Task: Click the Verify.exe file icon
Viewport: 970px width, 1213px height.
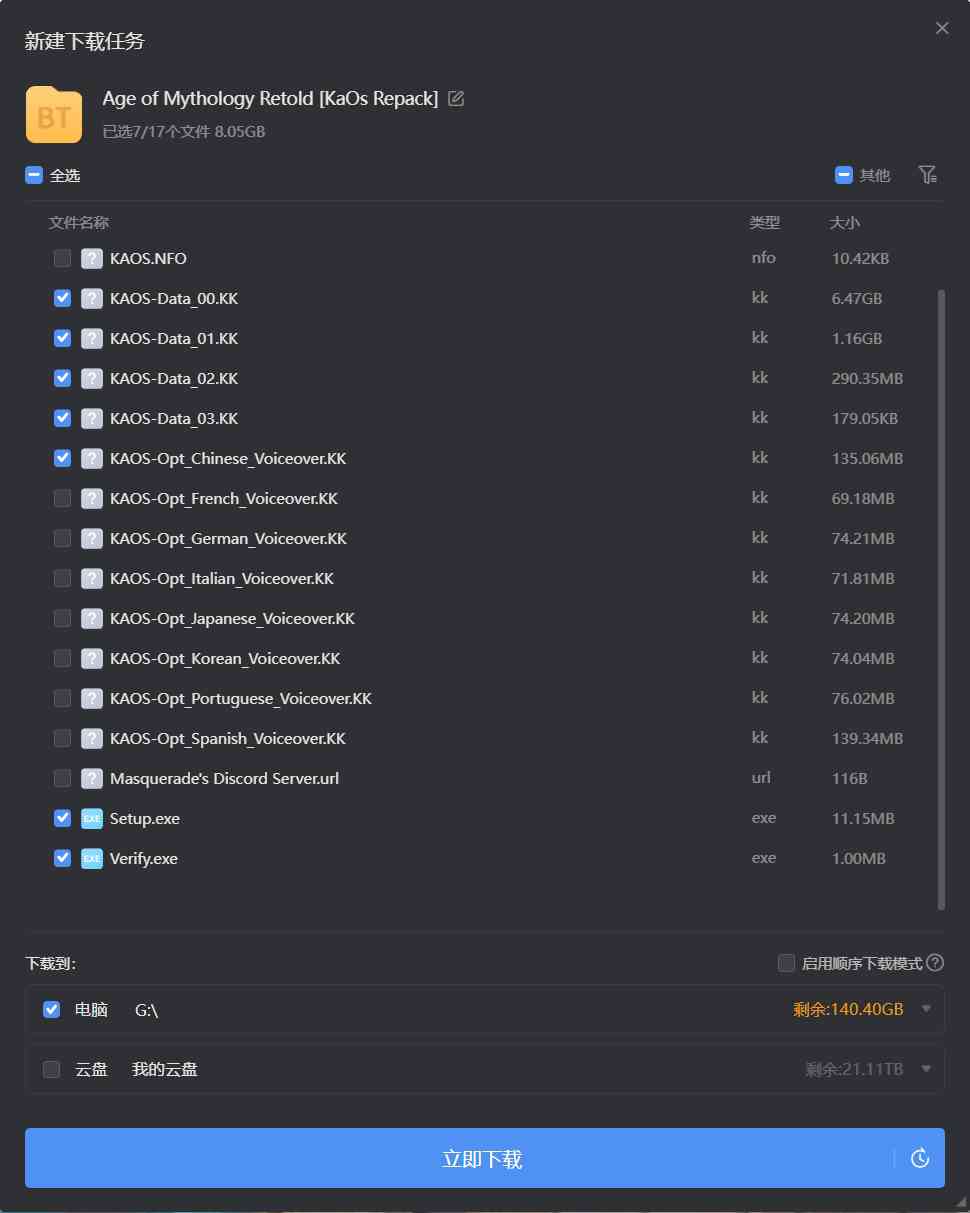Action: click(x=92, y=858)
